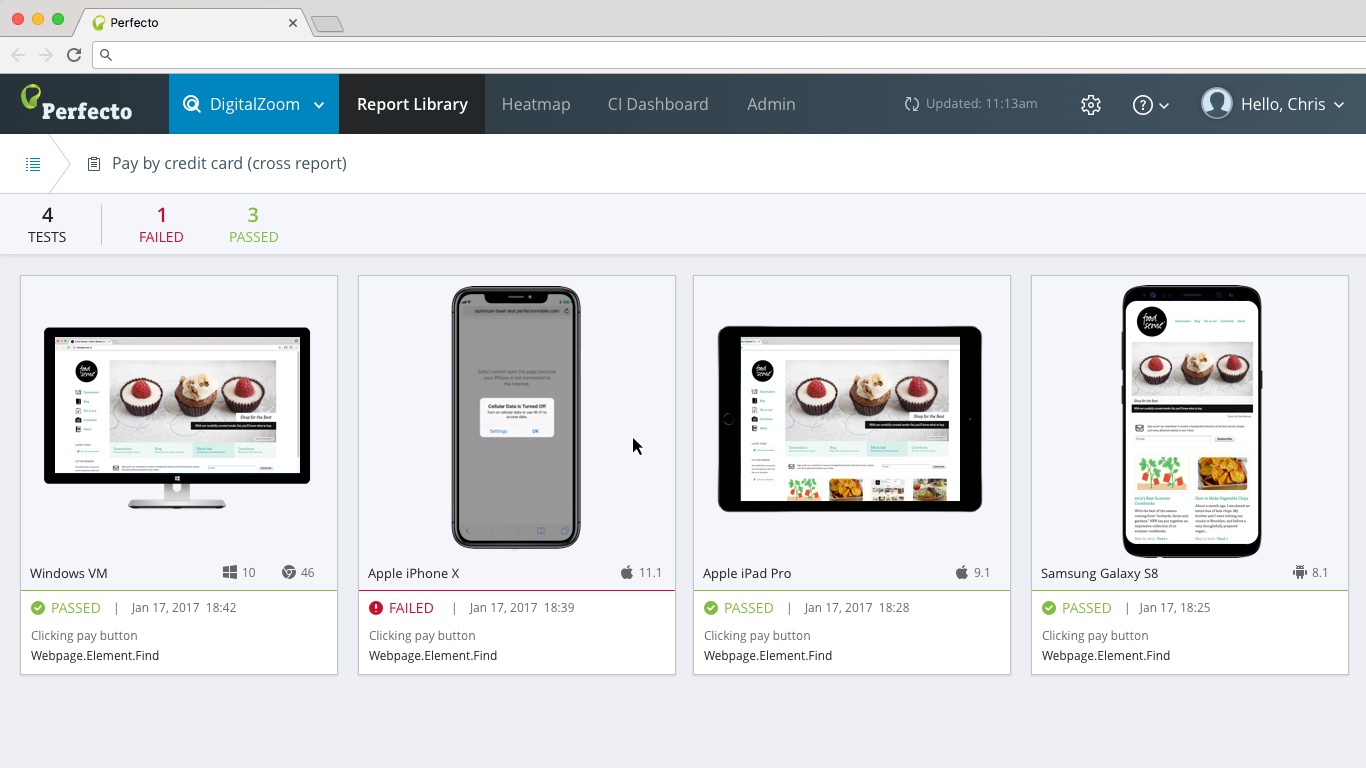Open the Apple iPhone X test thumbnail
The height and width of the screenshot is (768, 1366).
(x=516, y=417)
